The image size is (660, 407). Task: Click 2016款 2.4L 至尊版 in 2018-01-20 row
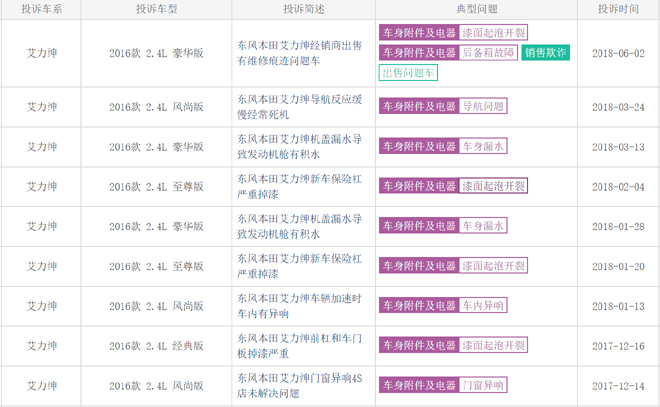coord(156,266)
